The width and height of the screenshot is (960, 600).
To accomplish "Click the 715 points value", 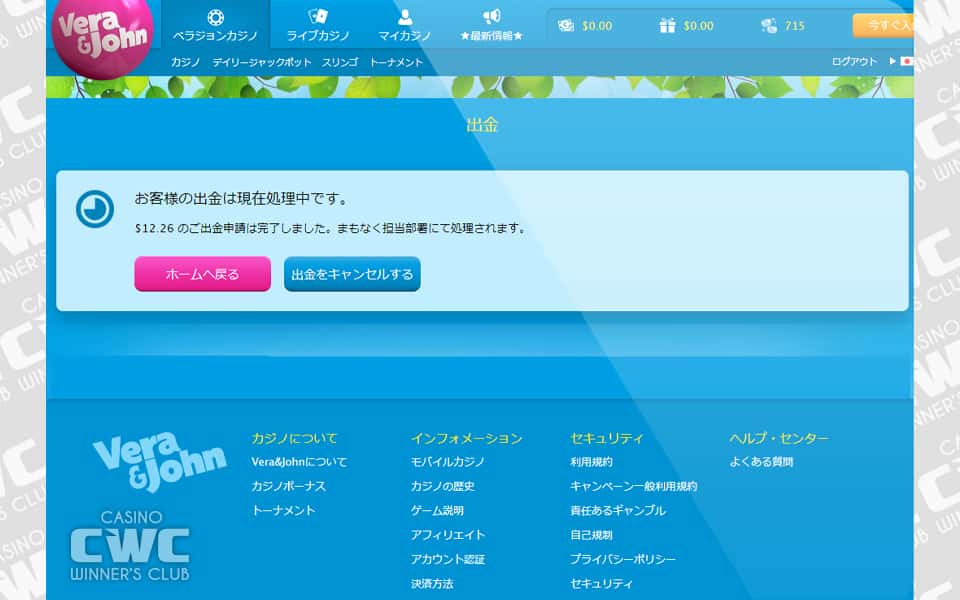I will point(795,26).
